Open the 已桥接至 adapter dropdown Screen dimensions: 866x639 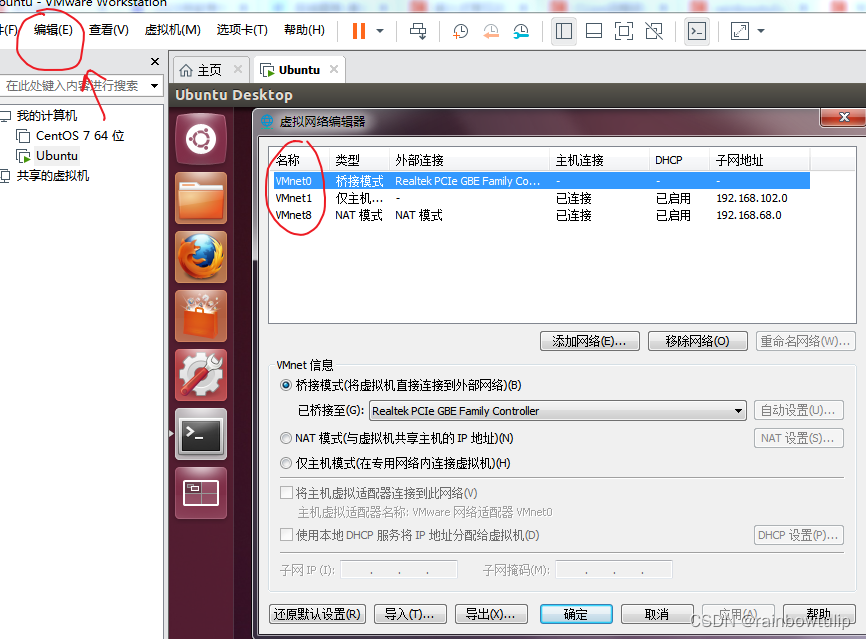coord(558,410)
